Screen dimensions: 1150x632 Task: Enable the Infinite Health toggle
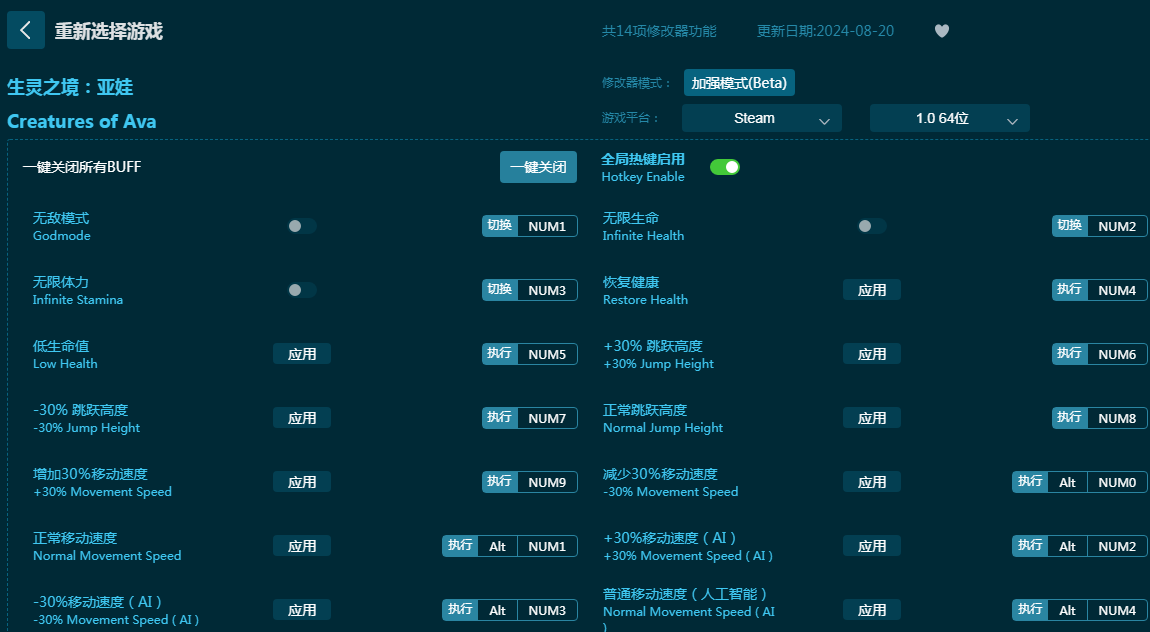tap(871, 226)
